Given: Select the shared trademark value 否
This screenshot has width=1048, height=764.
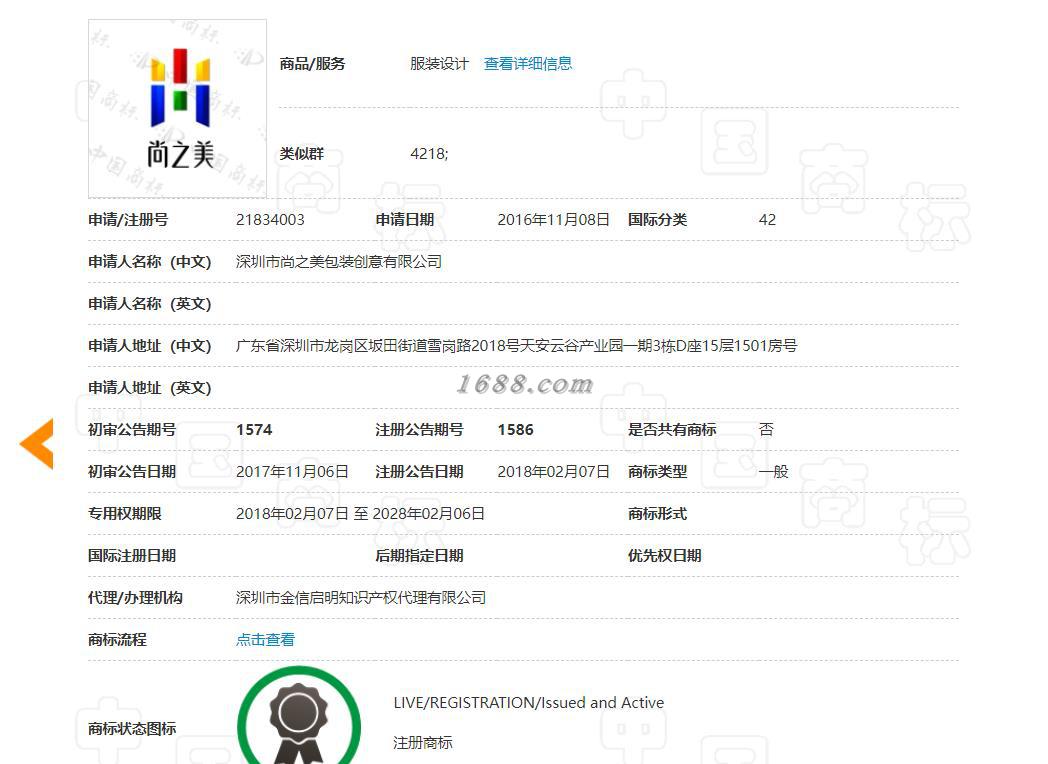Looking at the screenshot, I should (766, 430).
